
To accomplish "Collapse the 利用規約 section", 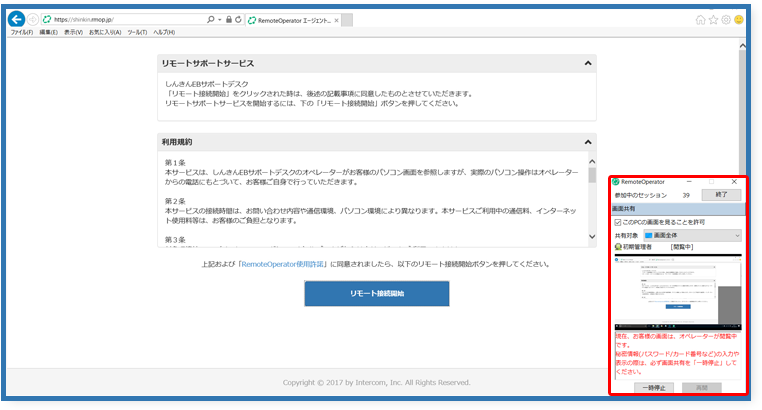I will (x=588, y=142).
